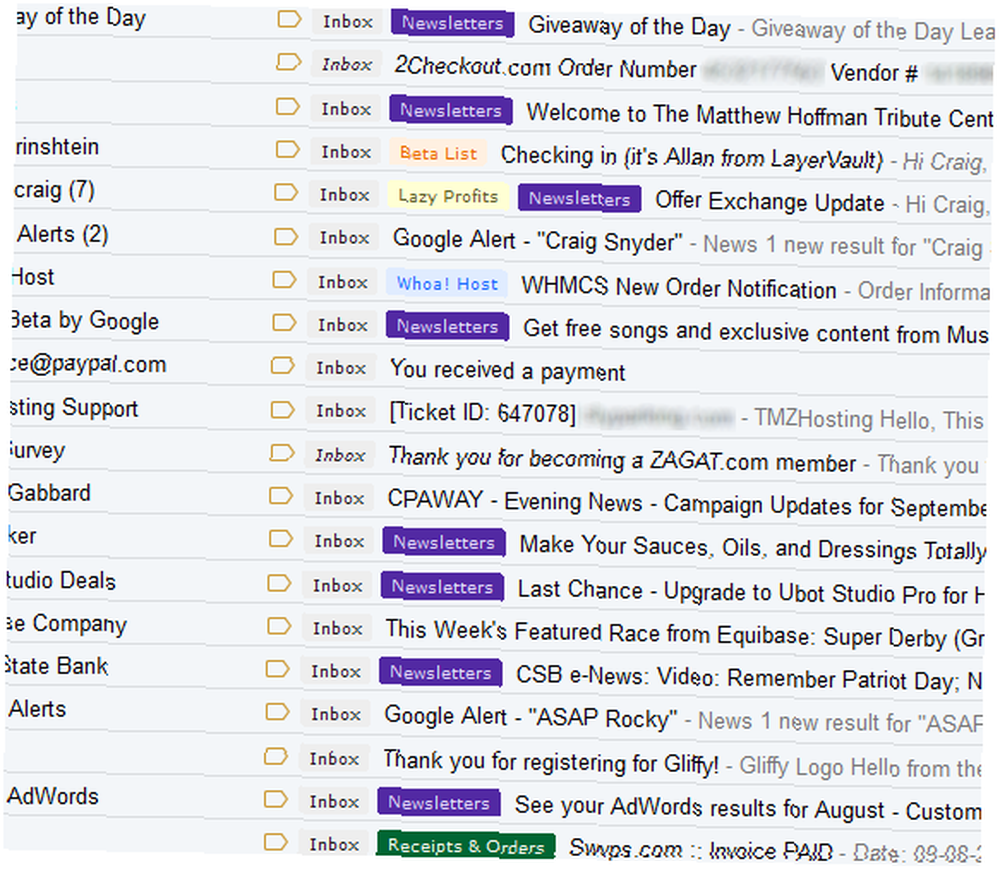1000x871 pixels.
Task: Open "See your AdWords results for August" email
Action: [x=747, y=809]
